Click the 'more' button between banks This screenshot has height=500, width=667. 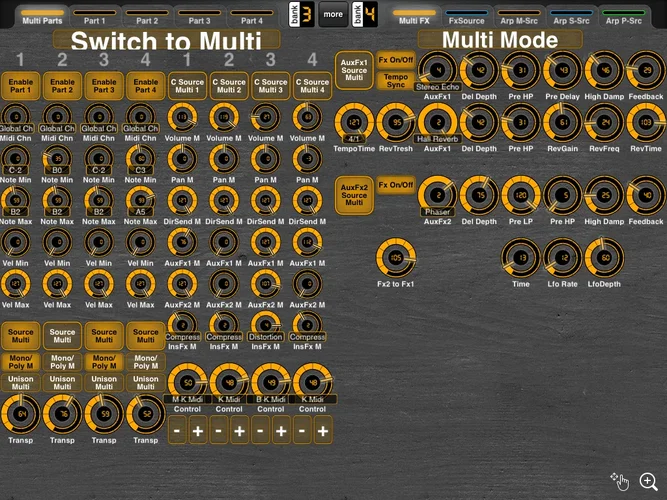pos(333,14)
